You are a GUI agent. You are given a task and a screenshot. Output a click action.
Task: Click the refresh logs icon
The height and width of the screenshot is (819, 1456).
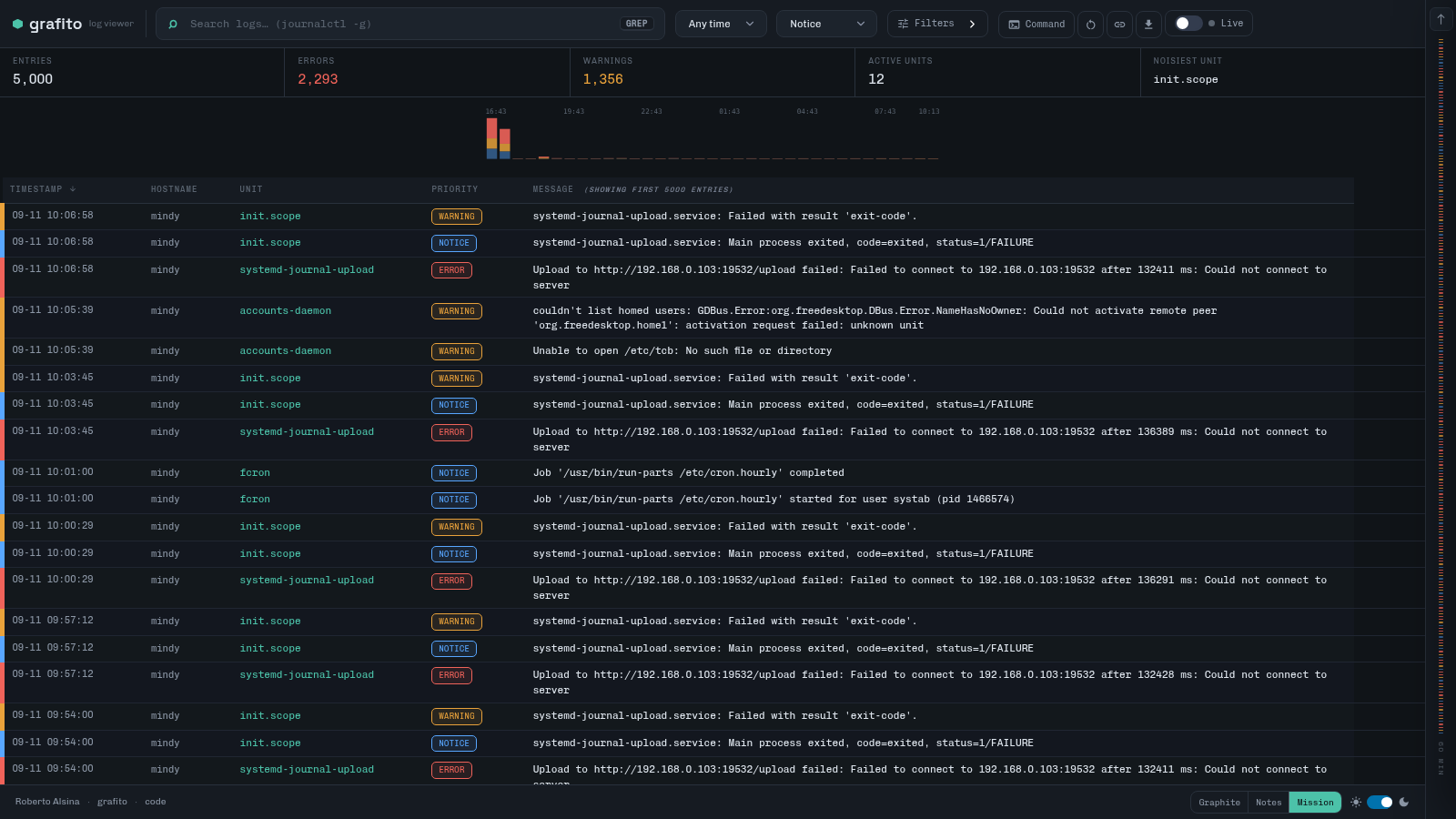click(x=1090, y=25)
